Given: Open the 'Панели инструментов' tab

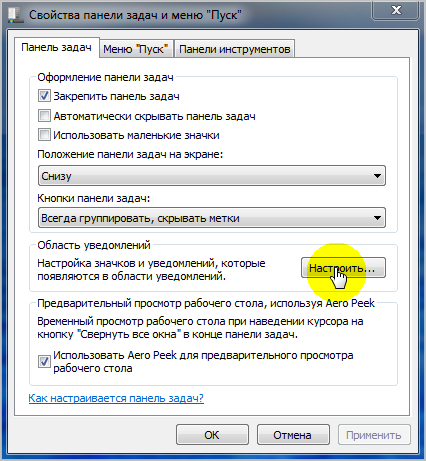Looking at the screenshot, I should click(x=235, y=49).
